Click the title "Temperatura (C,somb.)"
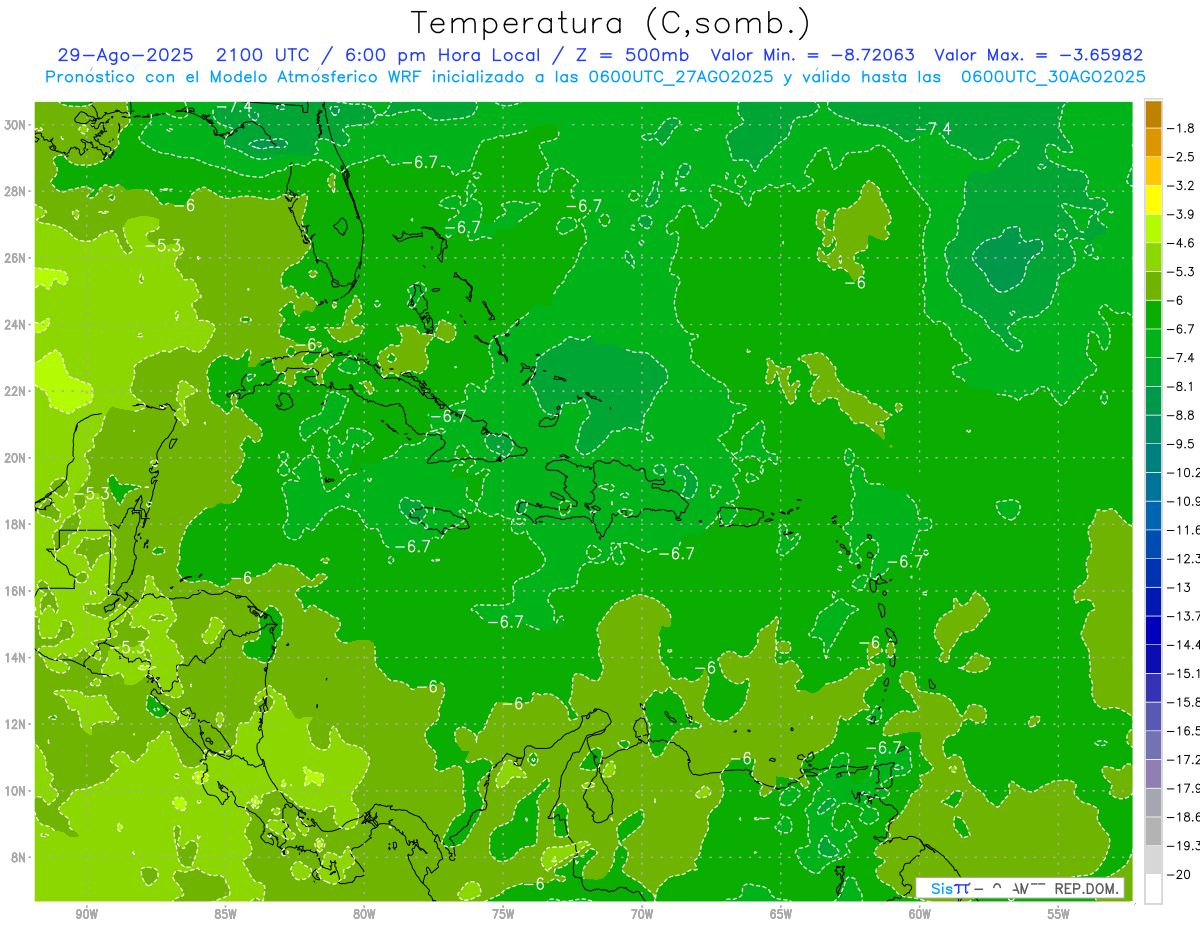Screen dimensions: 1200x927 point(611,23)
